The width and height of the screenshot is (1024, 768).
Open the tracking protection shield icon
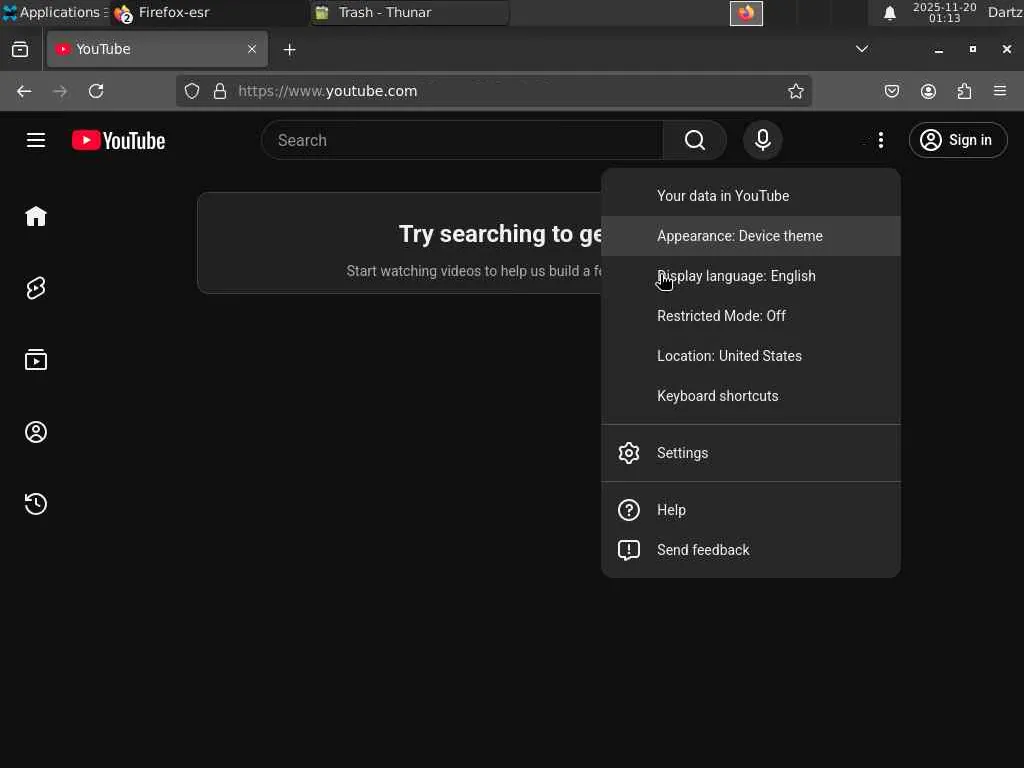coord(191,91)
